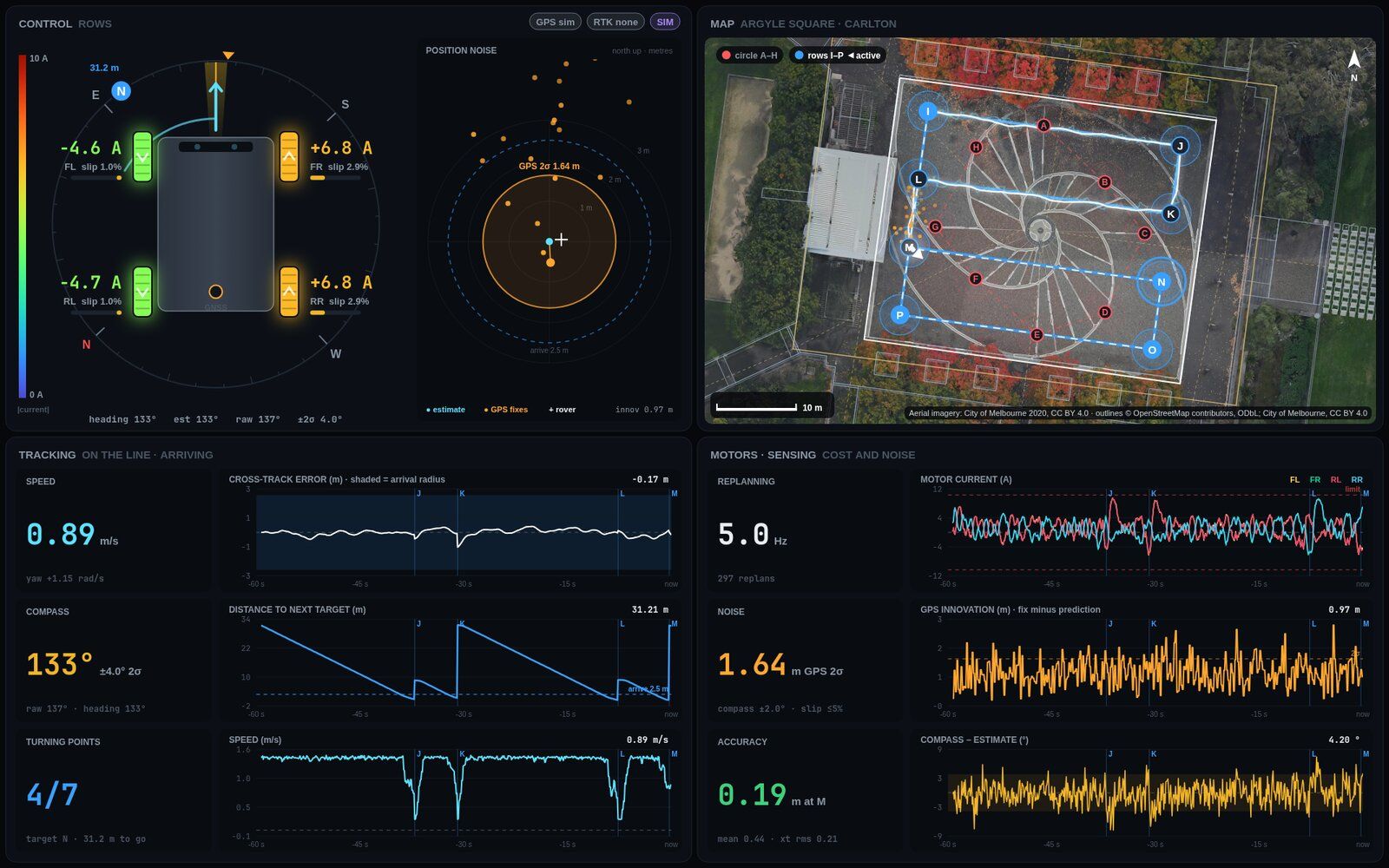Screen dimensions: 1389x868
Task: Select waypoint N on the map
Action: (1162, 281)
